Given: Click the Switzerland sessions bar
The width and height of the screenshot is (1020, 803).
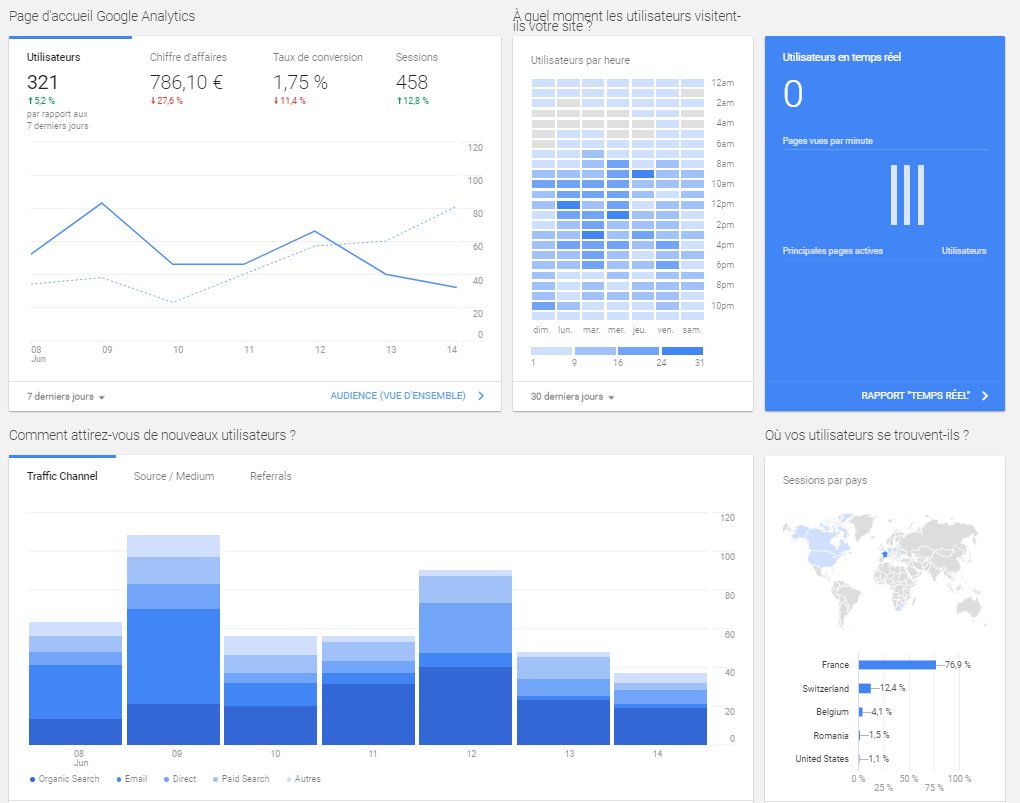Looking at the screenshot, I should [865, 688].
